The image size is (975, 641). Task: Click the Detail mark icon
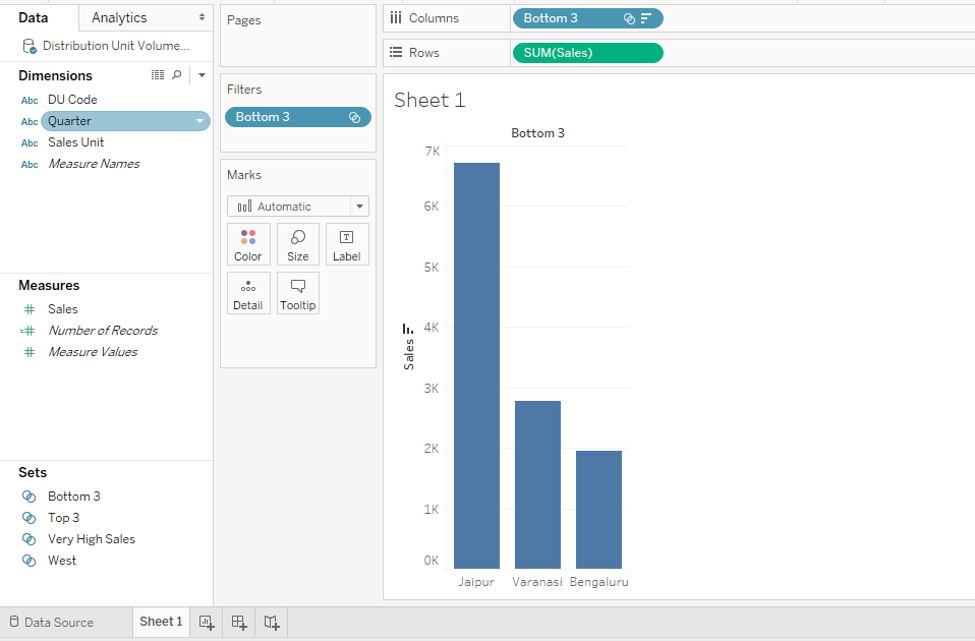click(248, 292)
